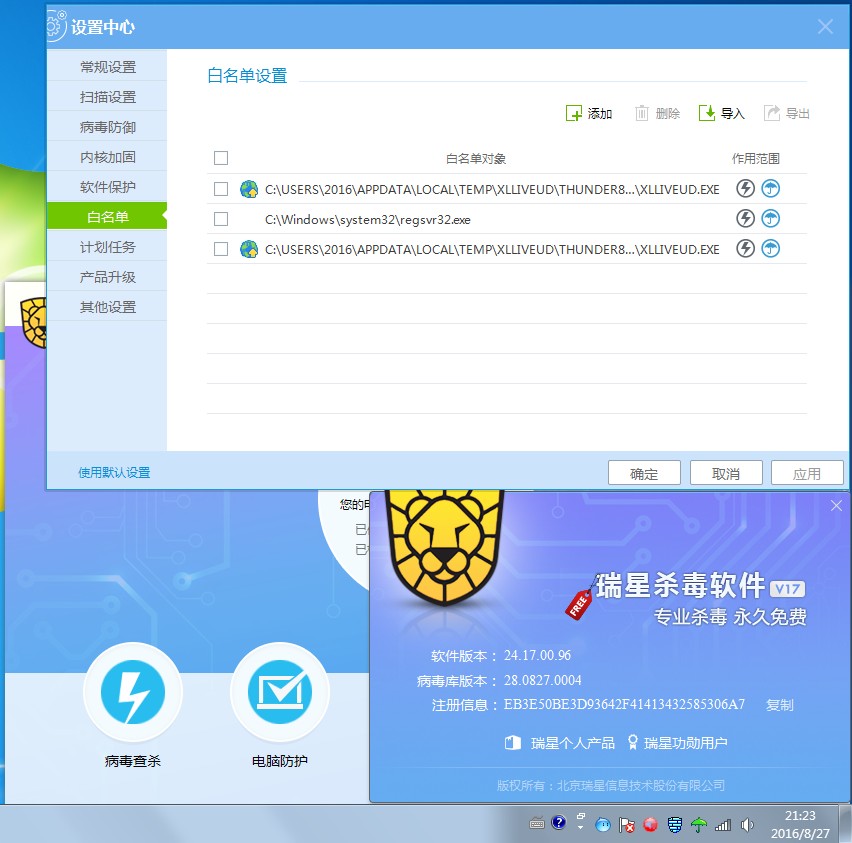Close the 设置中心 dialog
The image size is (852, 843).
pos(825,26)
